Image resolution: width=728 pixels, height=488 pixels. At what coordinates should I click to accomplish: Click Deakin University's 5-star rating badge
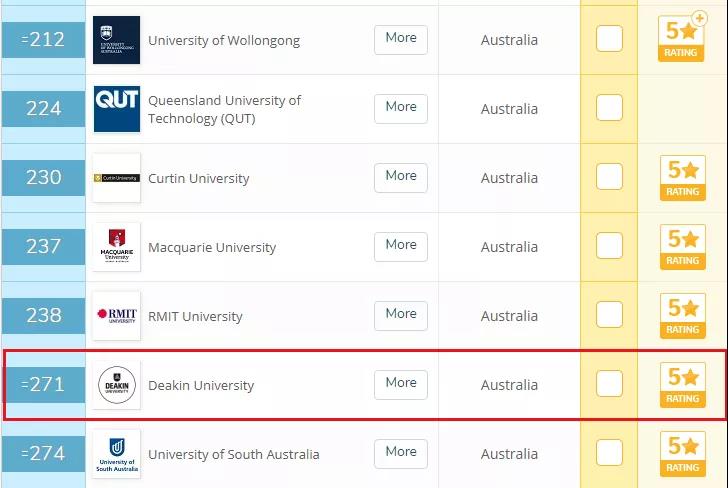[x=682, y=385]
